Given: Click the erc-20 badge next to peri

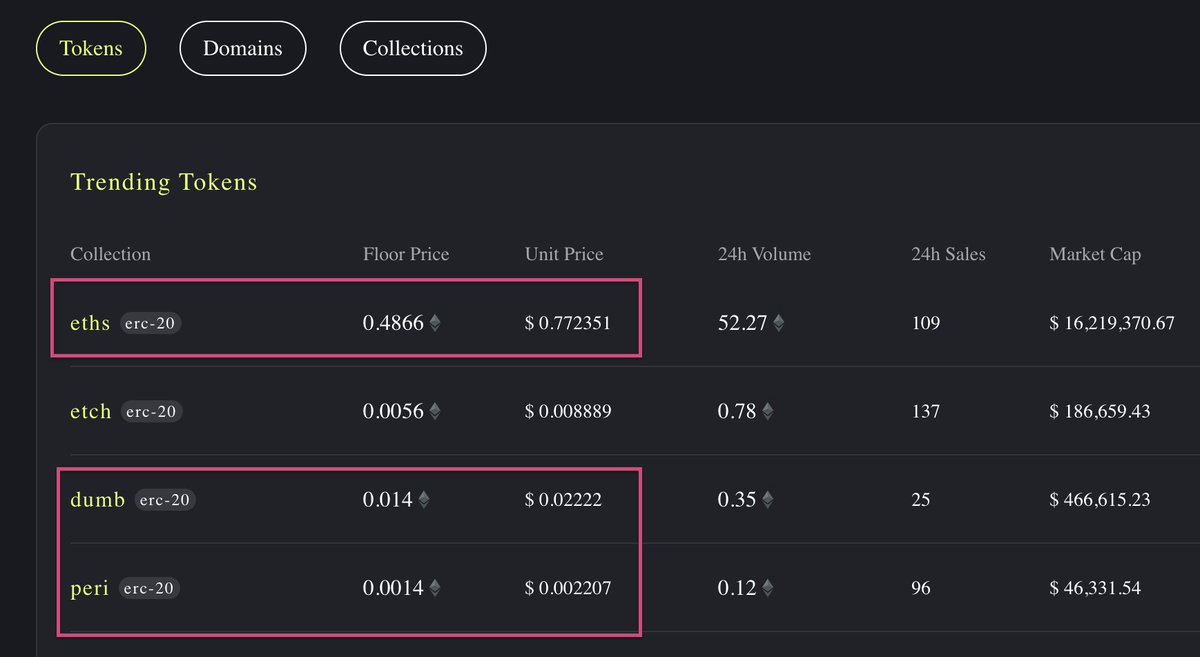Looking at the screenshot, I should click(148, 589).
